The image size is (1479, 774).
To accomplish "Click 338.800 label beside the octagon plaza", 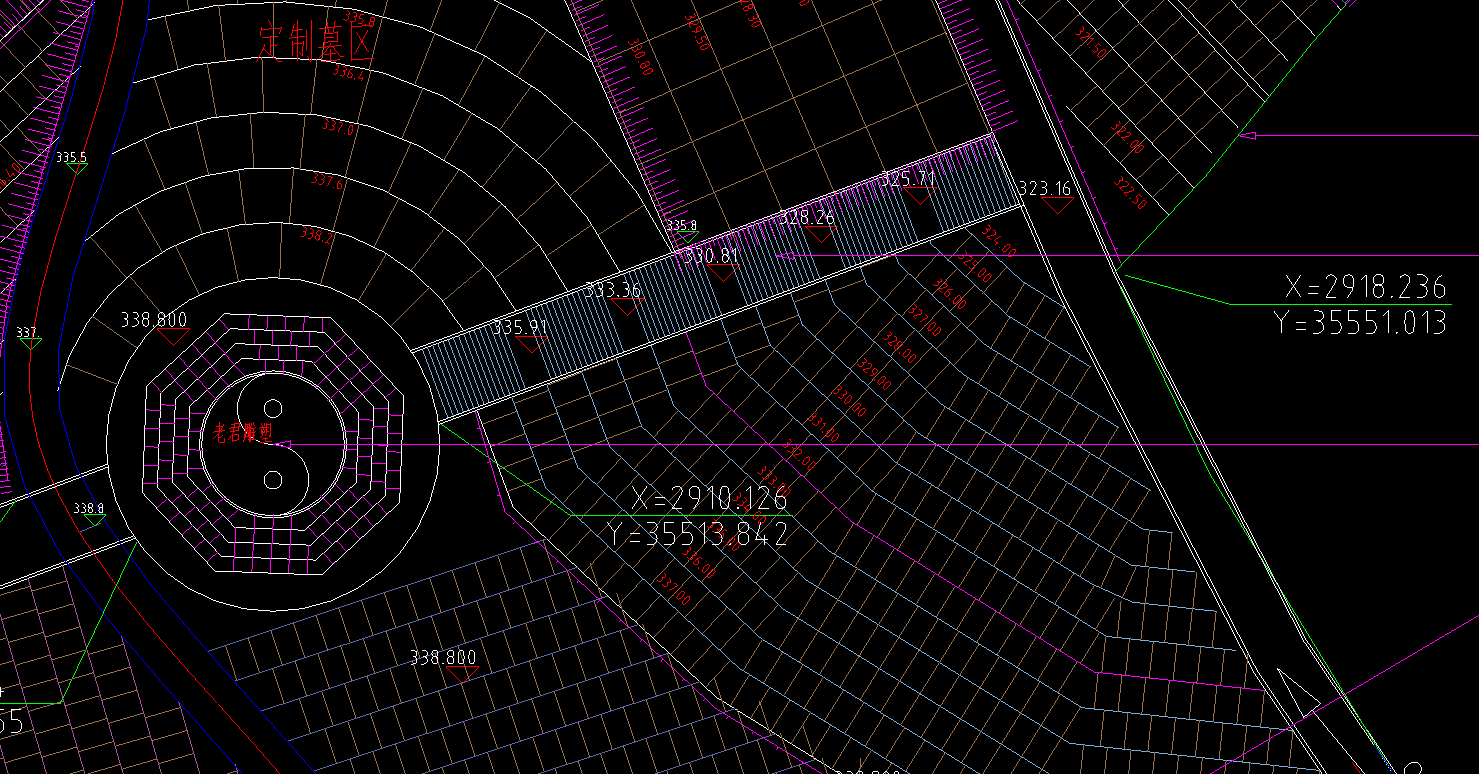I will [x=154, y=320].
